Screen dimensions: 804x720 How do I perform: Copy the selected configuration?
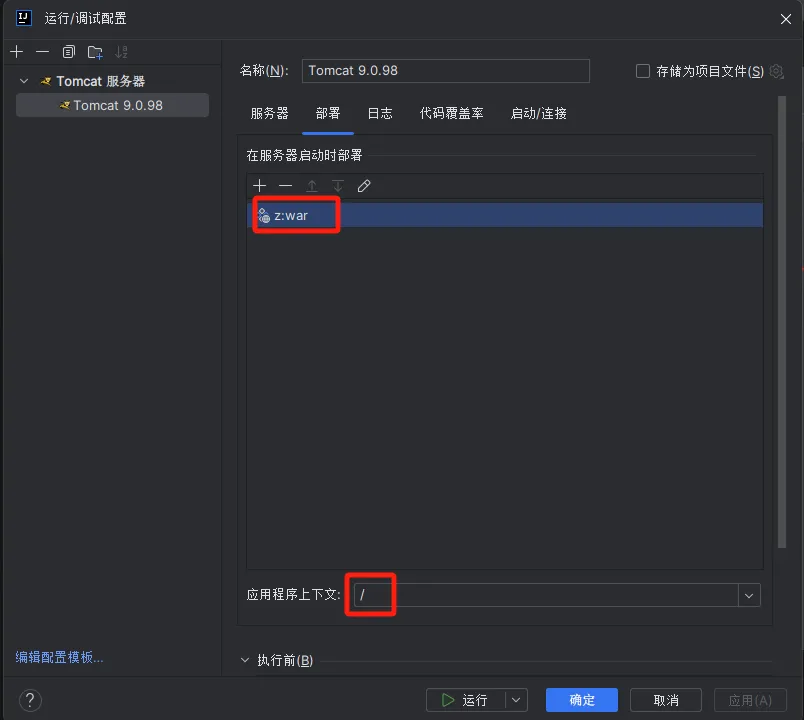pyautogui.click(x=69, y=52)
